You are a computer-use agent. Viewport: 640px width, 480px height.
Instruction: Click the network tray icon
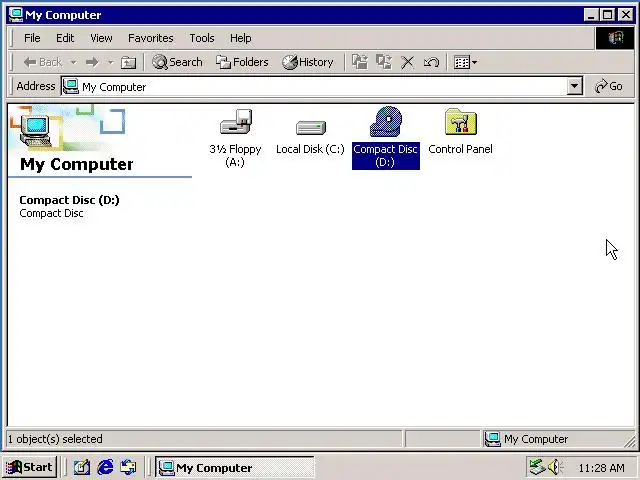536,467
